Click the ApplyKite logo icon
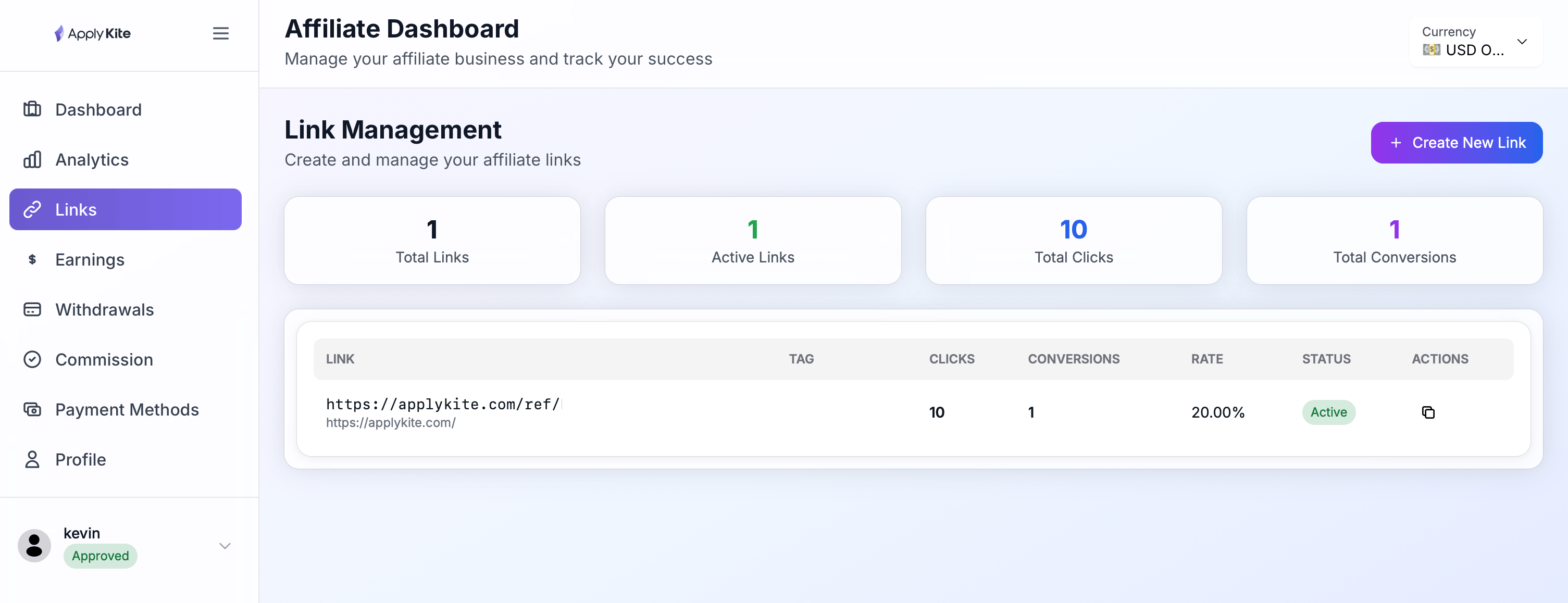The height and width of the screenshot is (603, 1568). [59, 33]
